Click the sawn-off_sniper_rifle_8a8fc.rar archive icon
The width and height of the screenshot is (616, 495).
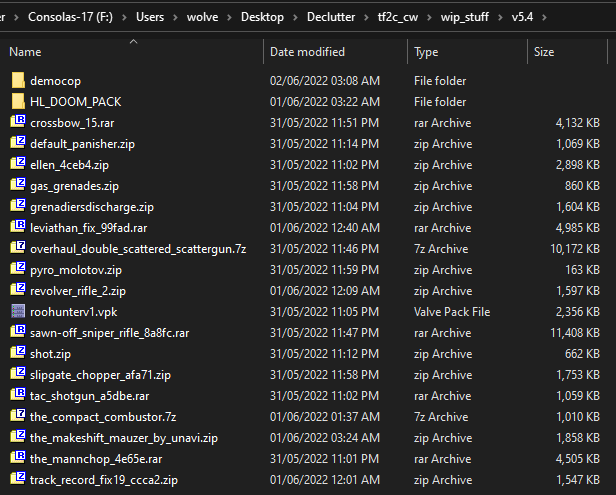point(18,332)
